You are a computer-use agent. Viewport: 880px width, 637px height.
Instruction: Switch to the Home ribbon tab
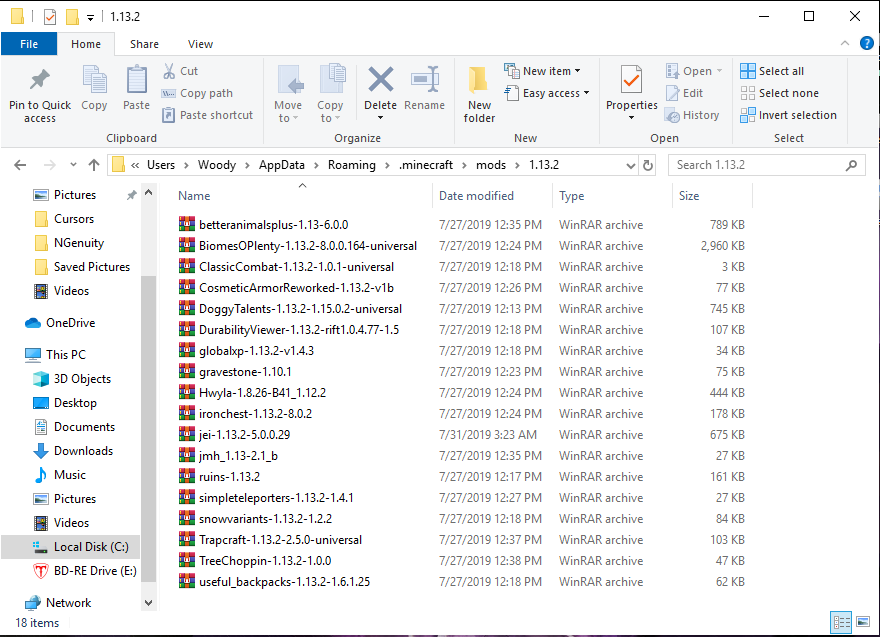tap(86, 44)
